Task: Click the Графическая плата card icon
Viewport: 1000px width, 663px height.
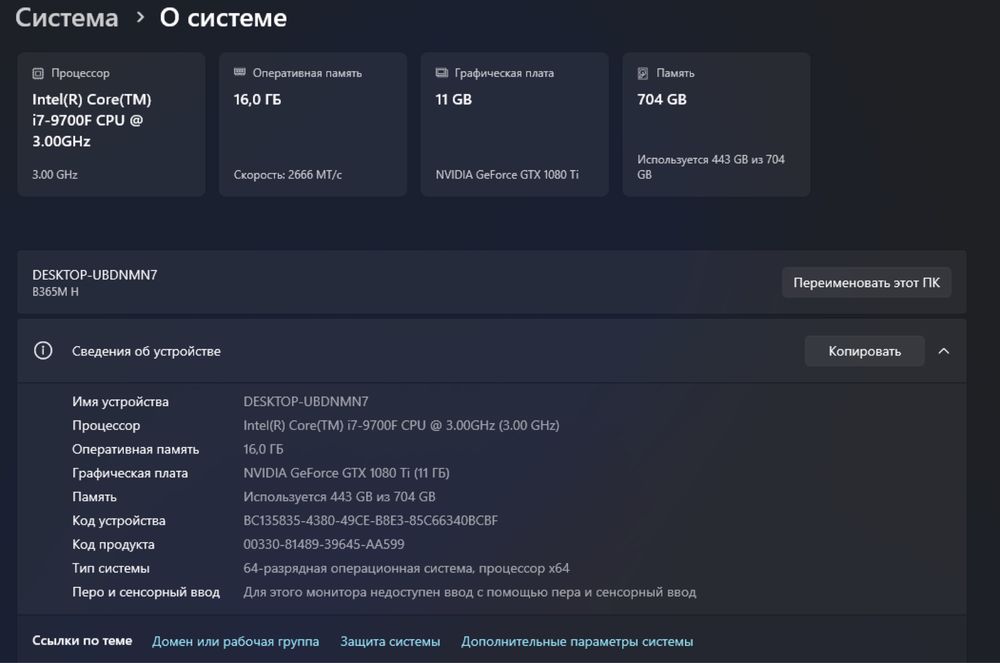Action: point(441,73)
